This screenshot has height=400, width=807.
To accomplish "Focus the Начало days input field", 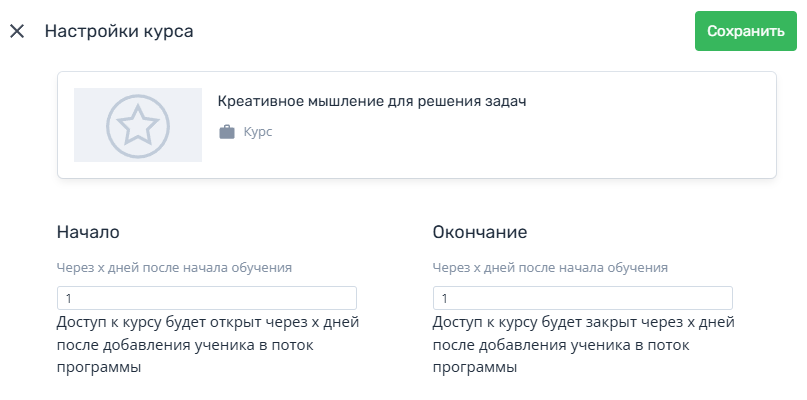I will pyautogui.click(x=207, y=298).
